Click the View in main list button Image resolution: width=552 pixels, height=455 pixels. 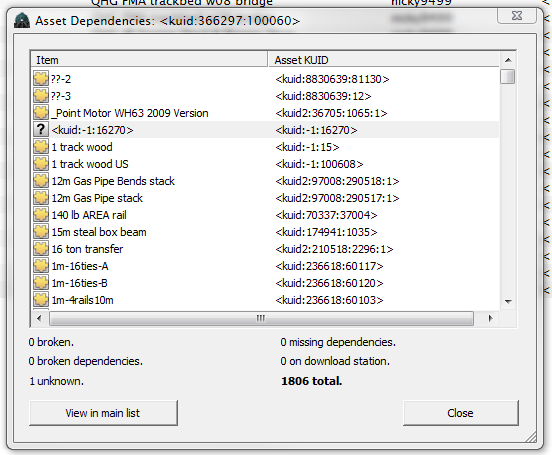(x=103, y=413)
